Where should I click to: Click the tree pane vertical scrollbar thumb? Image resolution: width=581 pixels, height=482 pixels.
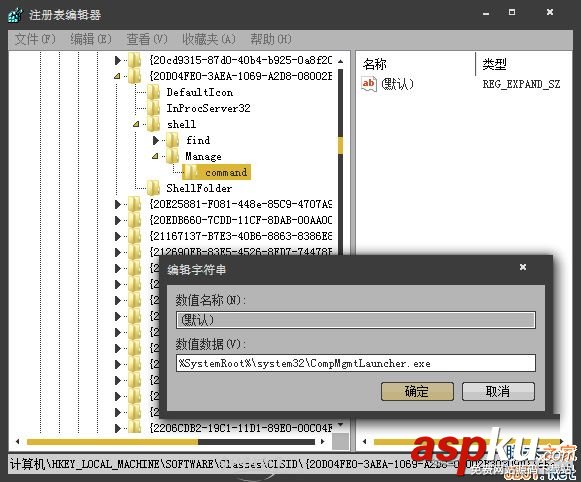(x=341, y=145)
